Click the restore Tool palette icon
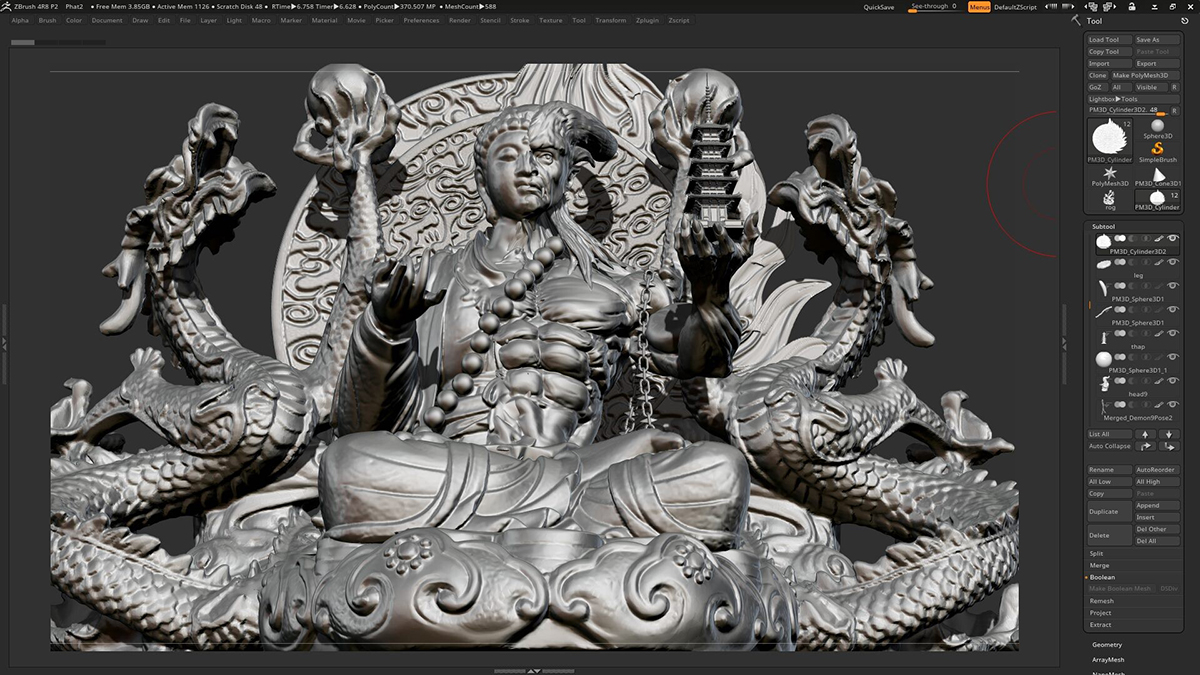Image resolution: width=1200 pixels, height=675 pixels. 1185,20
